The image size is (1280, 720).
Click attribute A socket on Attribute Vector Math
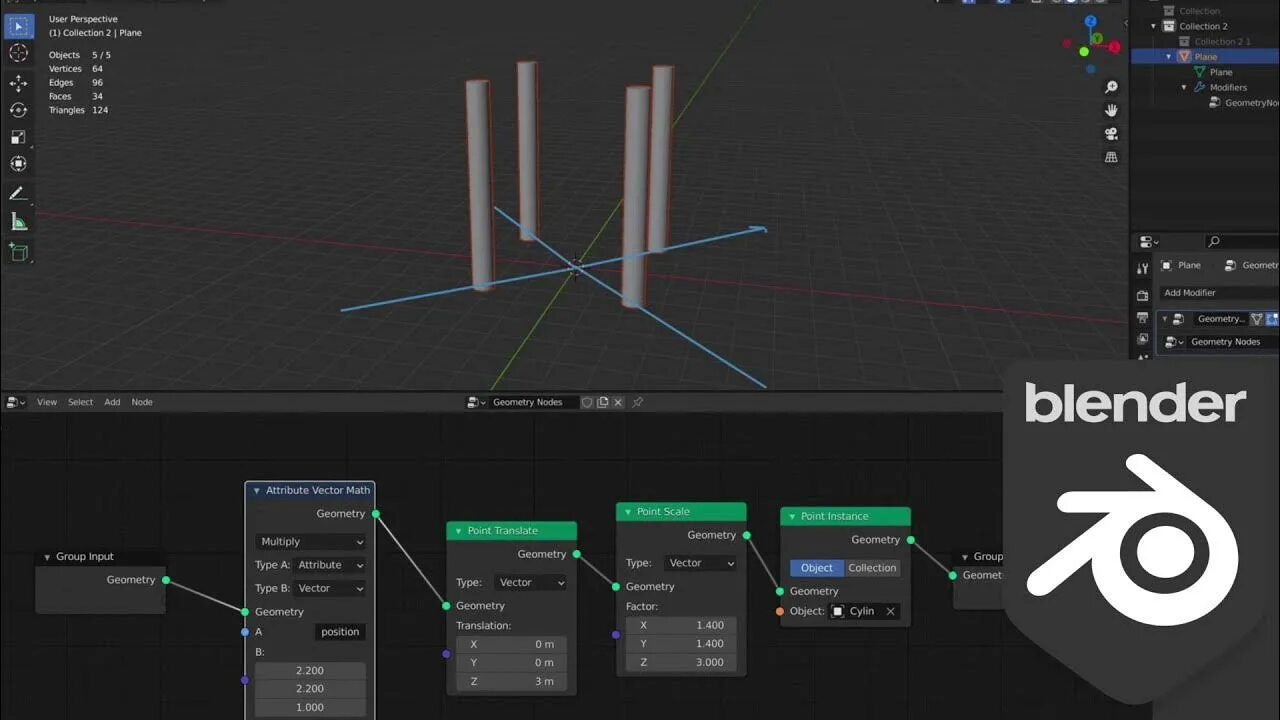[x=245, y=632]
